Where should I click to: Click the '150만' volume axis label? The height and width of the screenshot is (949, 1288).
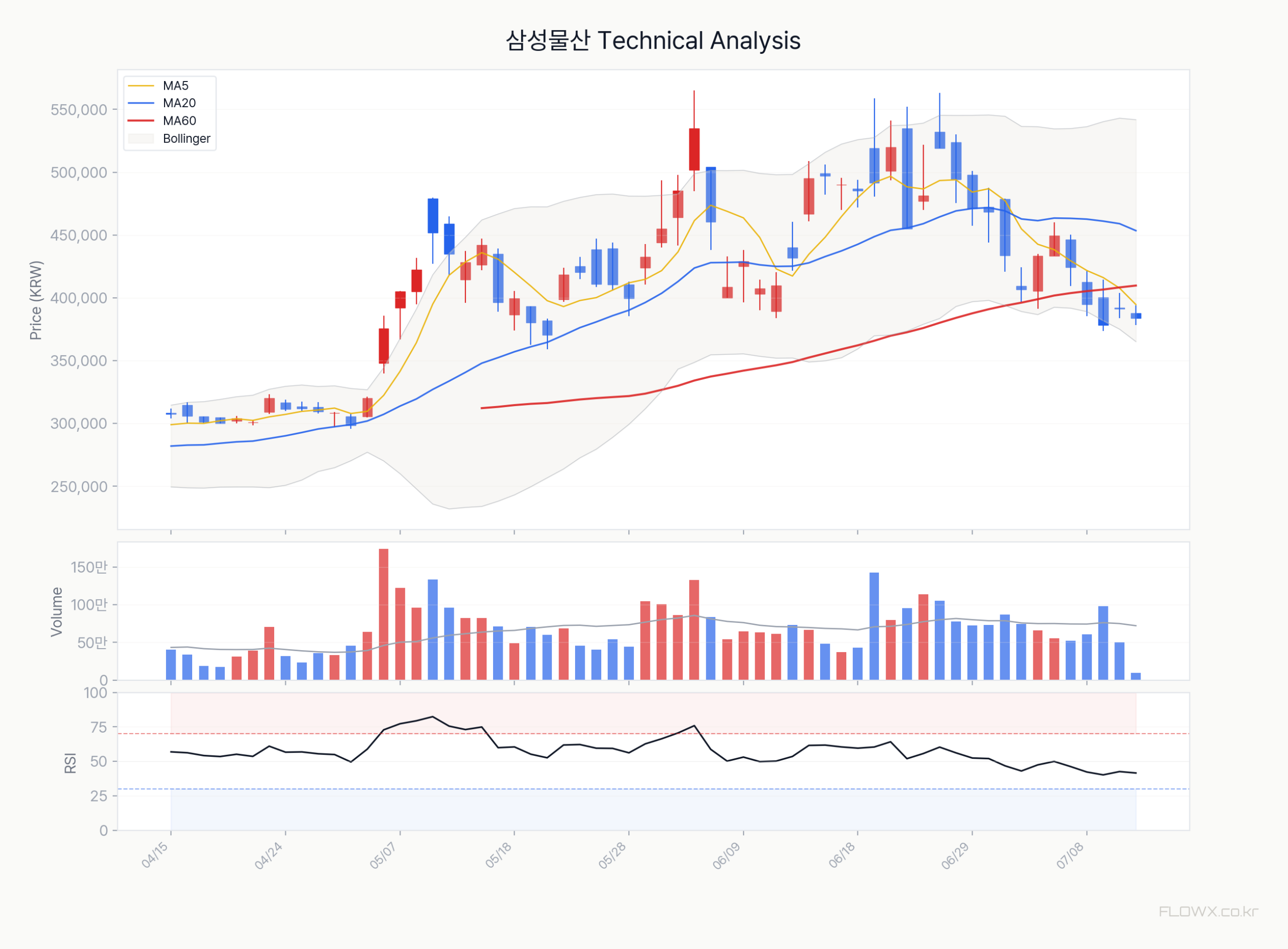click(x=89, y=568)
